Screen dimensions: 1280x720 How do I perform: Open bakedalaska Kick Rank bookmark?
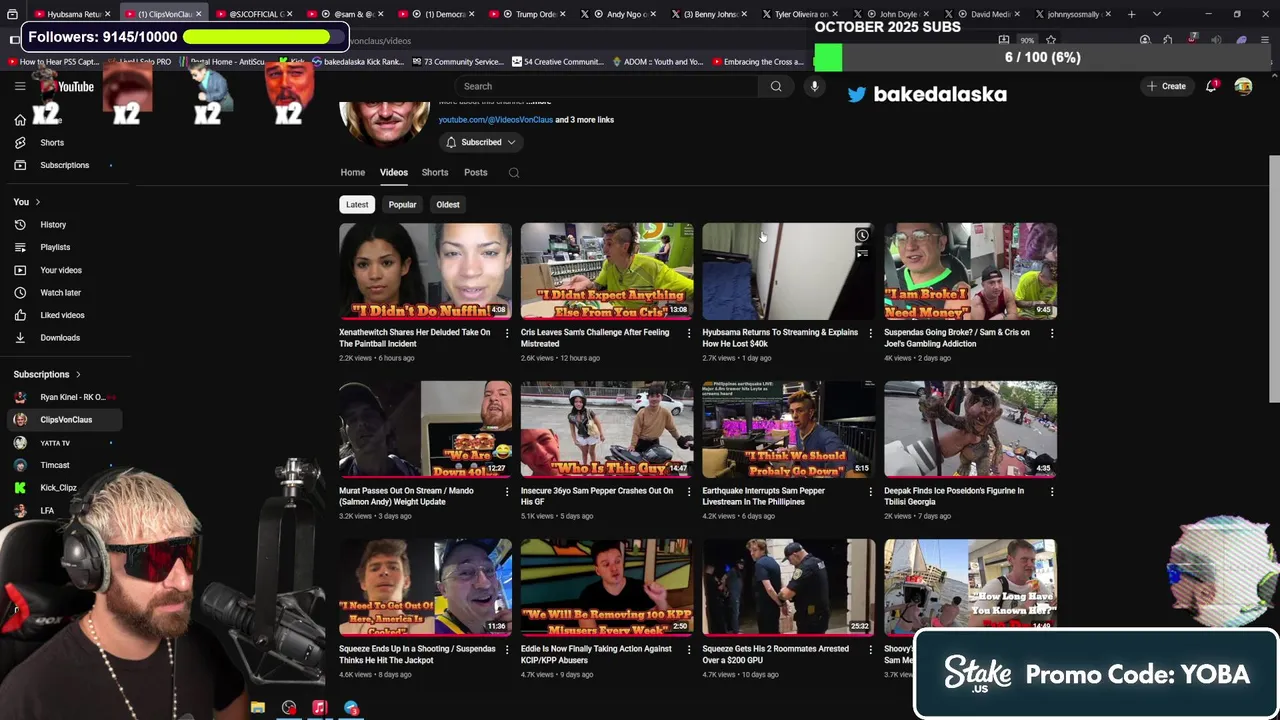(x=357, y=62)
